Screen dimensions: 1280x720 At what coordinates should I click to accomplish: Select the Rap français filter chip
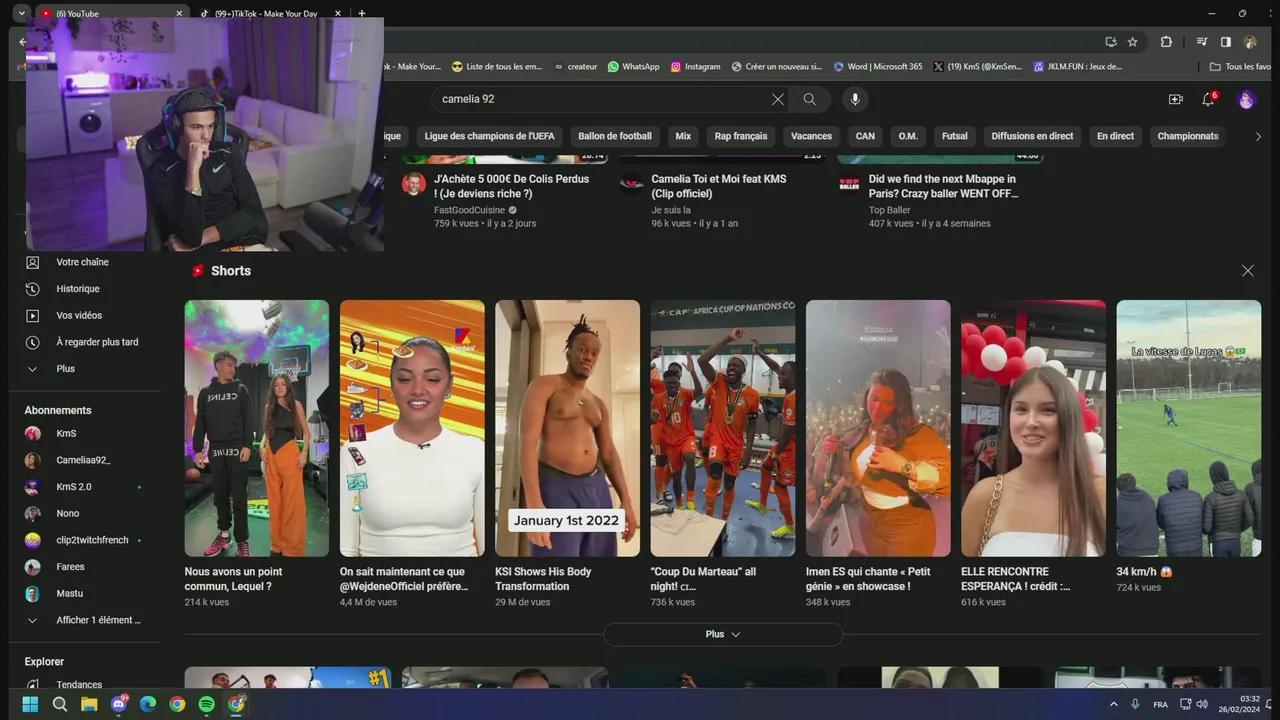740,136
